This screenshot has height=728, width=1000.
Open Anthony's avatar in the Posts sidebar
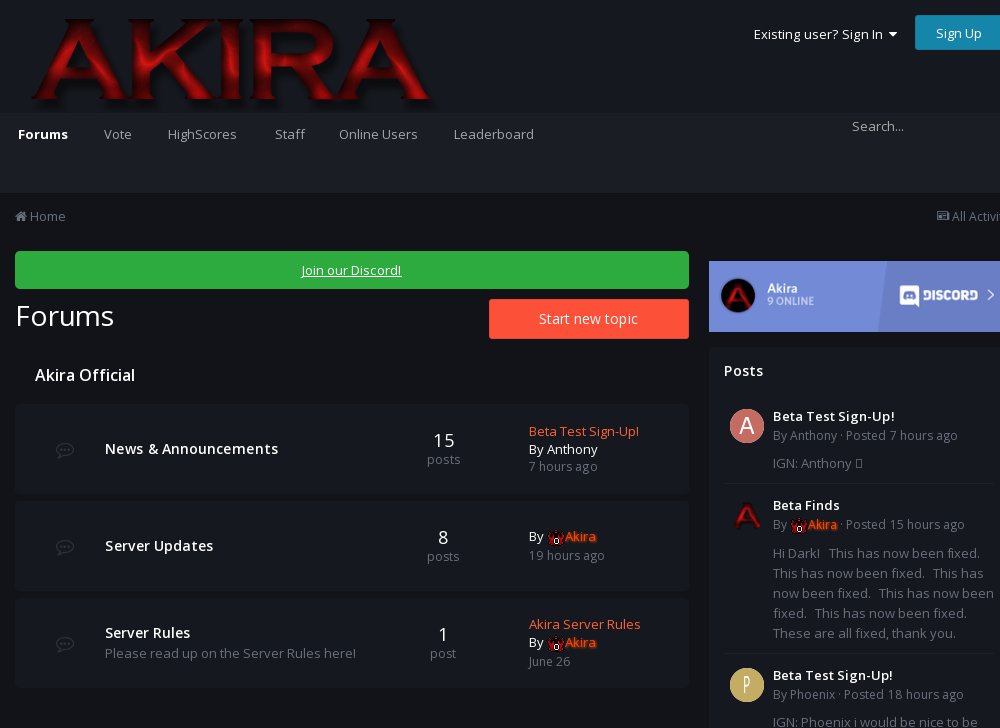point(747,425)
